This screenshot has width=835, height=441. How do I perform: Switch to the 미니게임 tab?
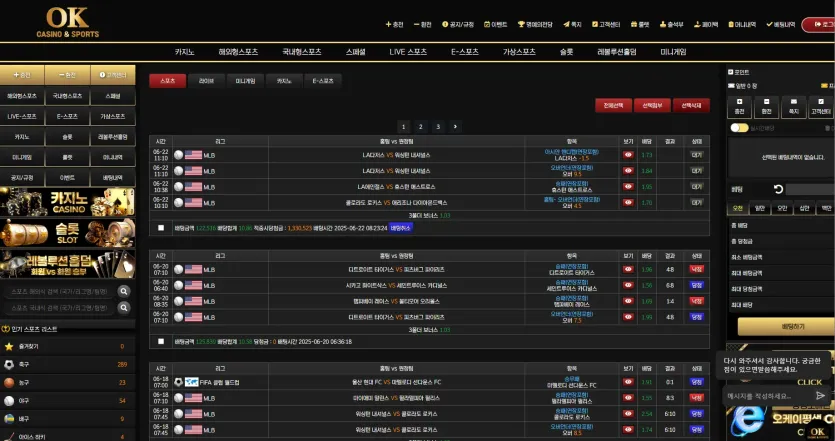click(x=245, y=81)
